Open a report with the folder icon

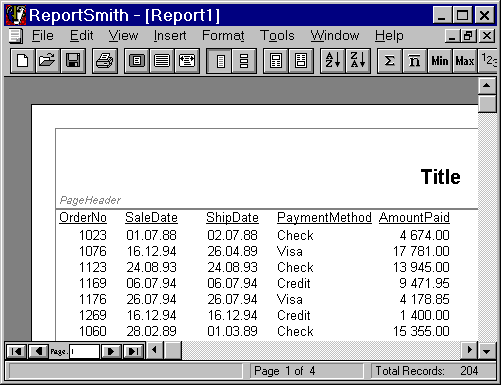[47, 61]
